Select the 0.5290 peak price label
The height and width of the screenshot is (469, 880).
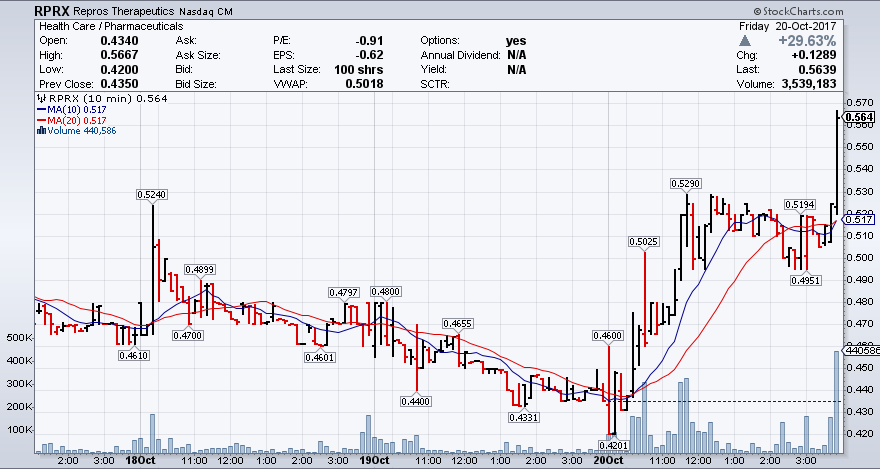(x=686, y=184)
